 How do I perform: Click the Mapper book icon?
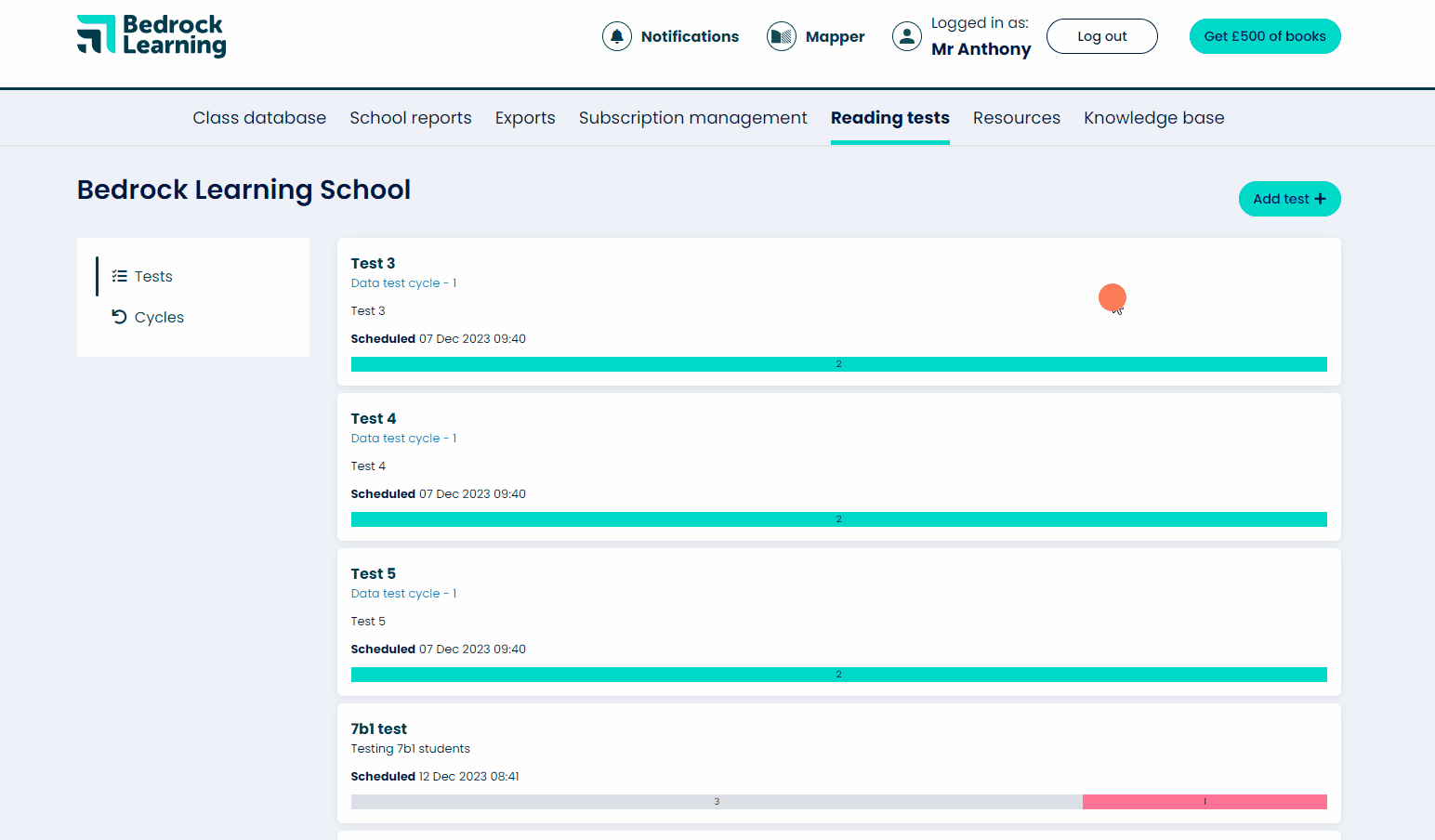point(782,35)
